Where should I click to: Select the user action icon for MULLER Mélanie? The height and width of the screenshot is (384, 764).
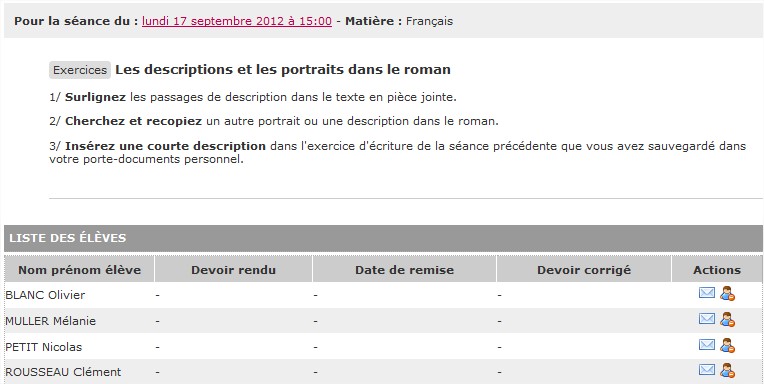(x=727, y=320)
